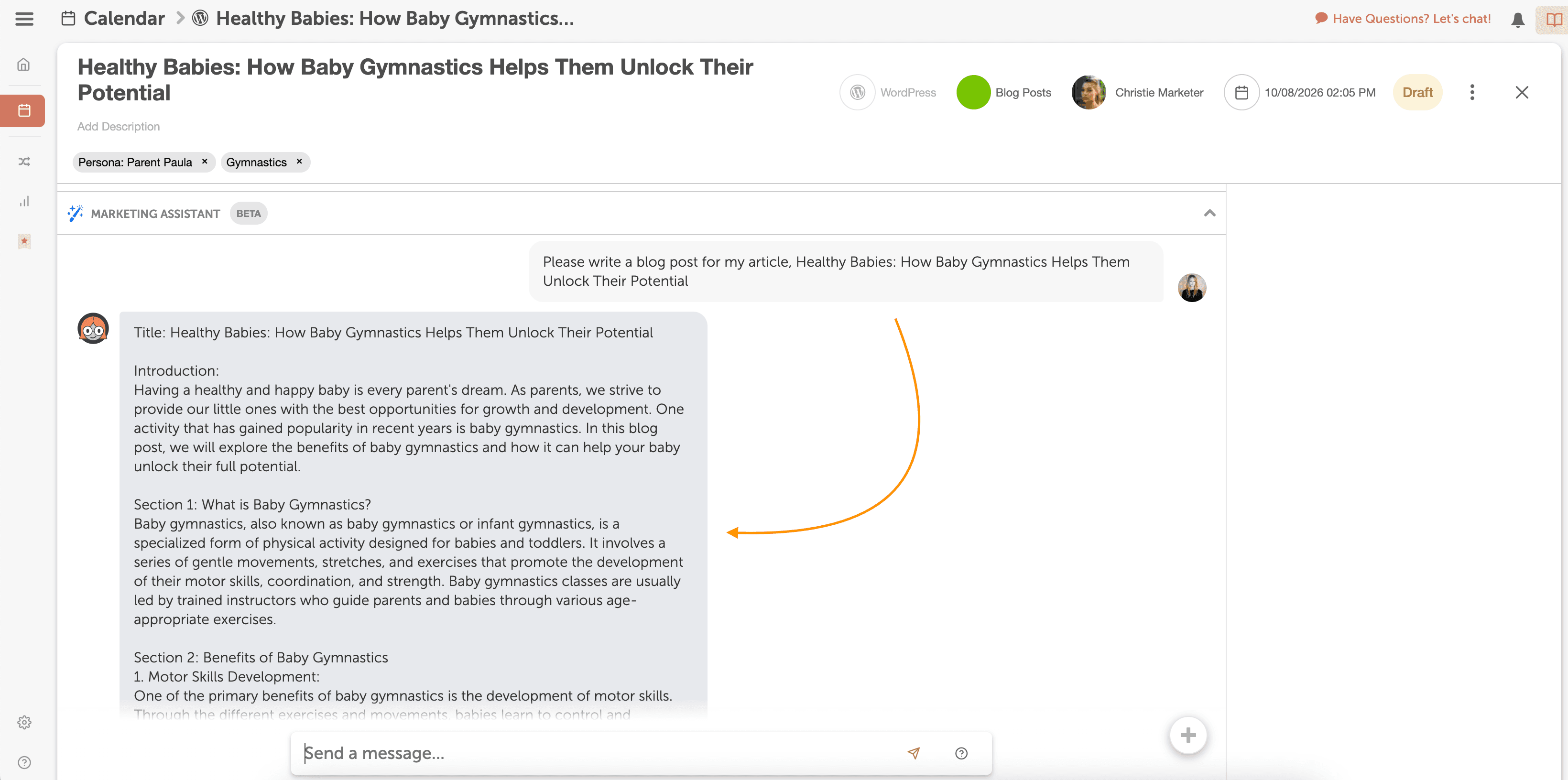Collapse the Marketing Assistant panel
The image size is (1568, 780).
pyautogui.click(x=1209, y=213)
